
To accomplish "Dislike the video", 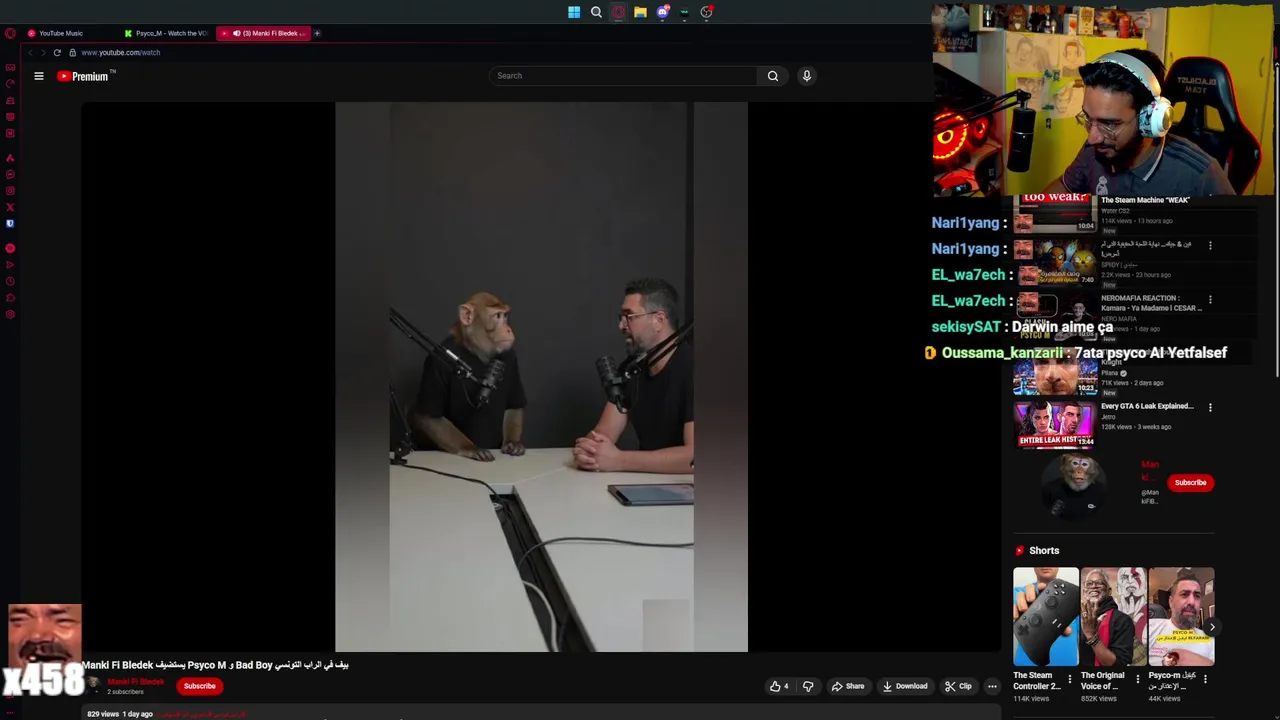I will [808, 686].
